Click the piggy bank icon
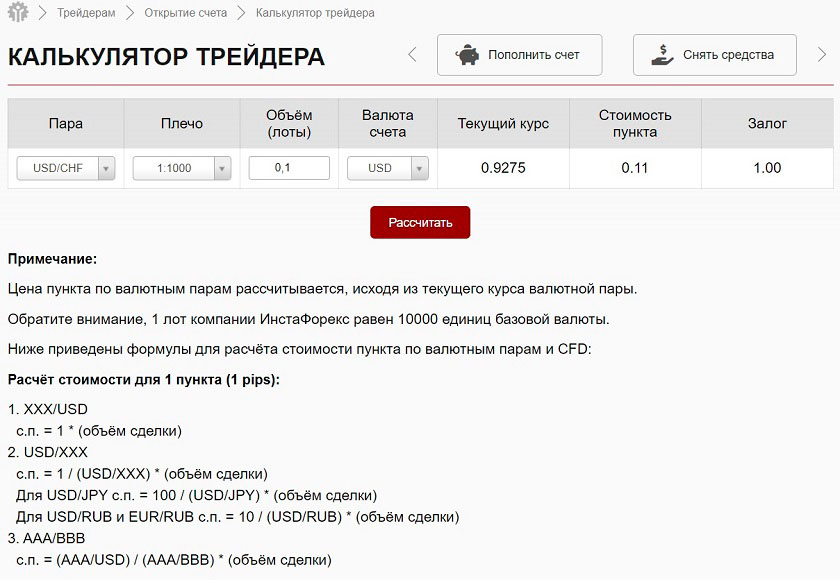Image resolution: width=840 pixels, height=580 pixels. point(467,55)
